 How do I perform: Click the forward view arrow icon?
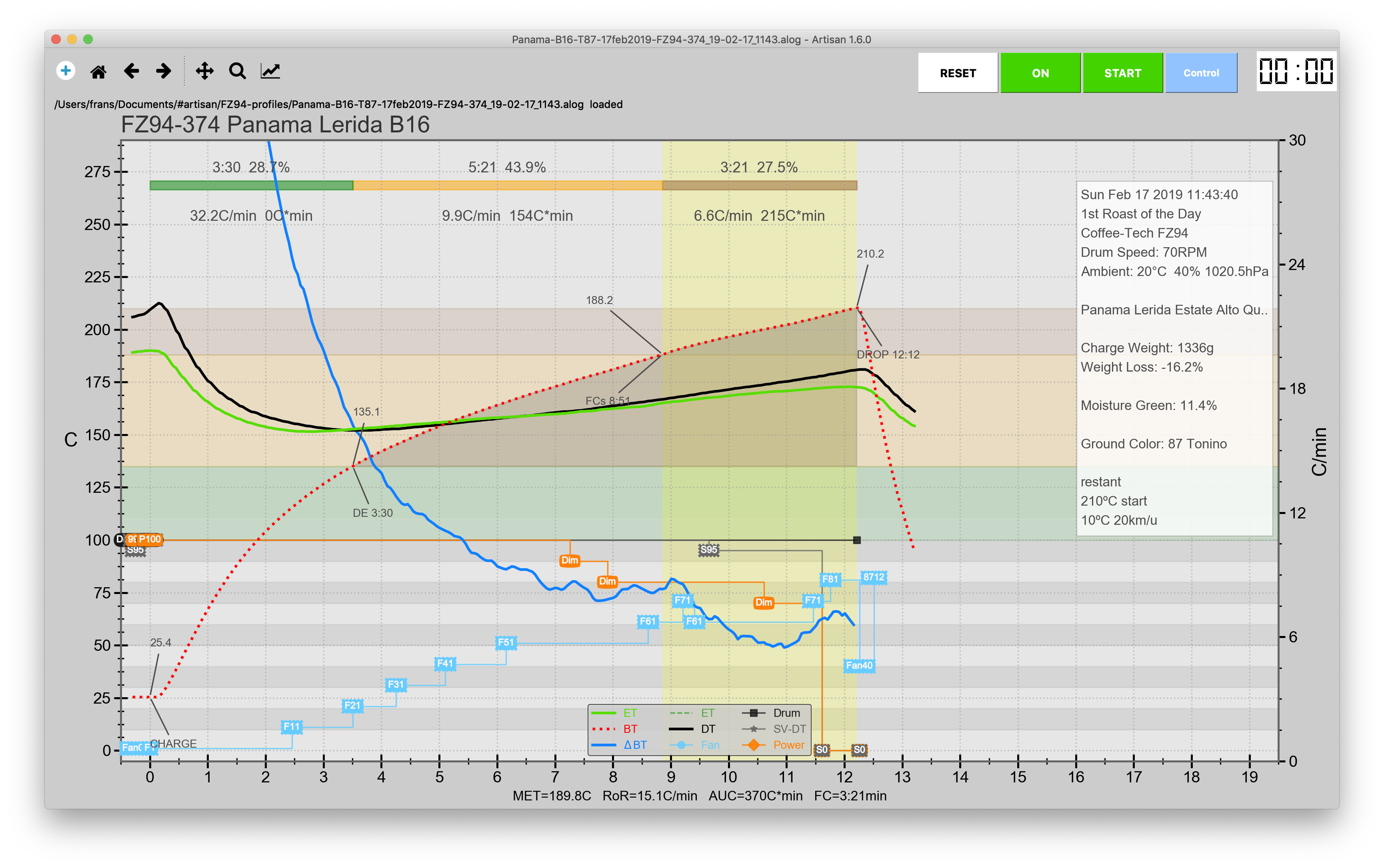[x=164, y=71]
